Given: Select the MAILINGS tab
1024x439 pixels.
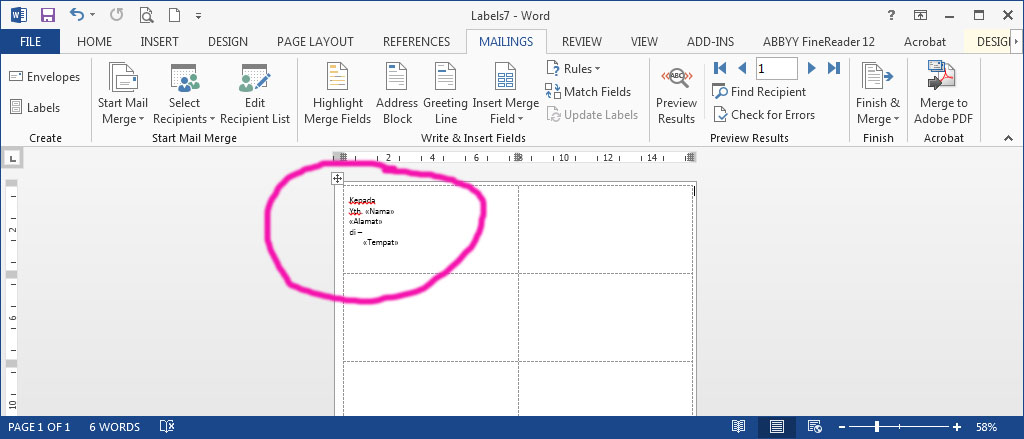Looking at the screenshot, I should point(506,42).
